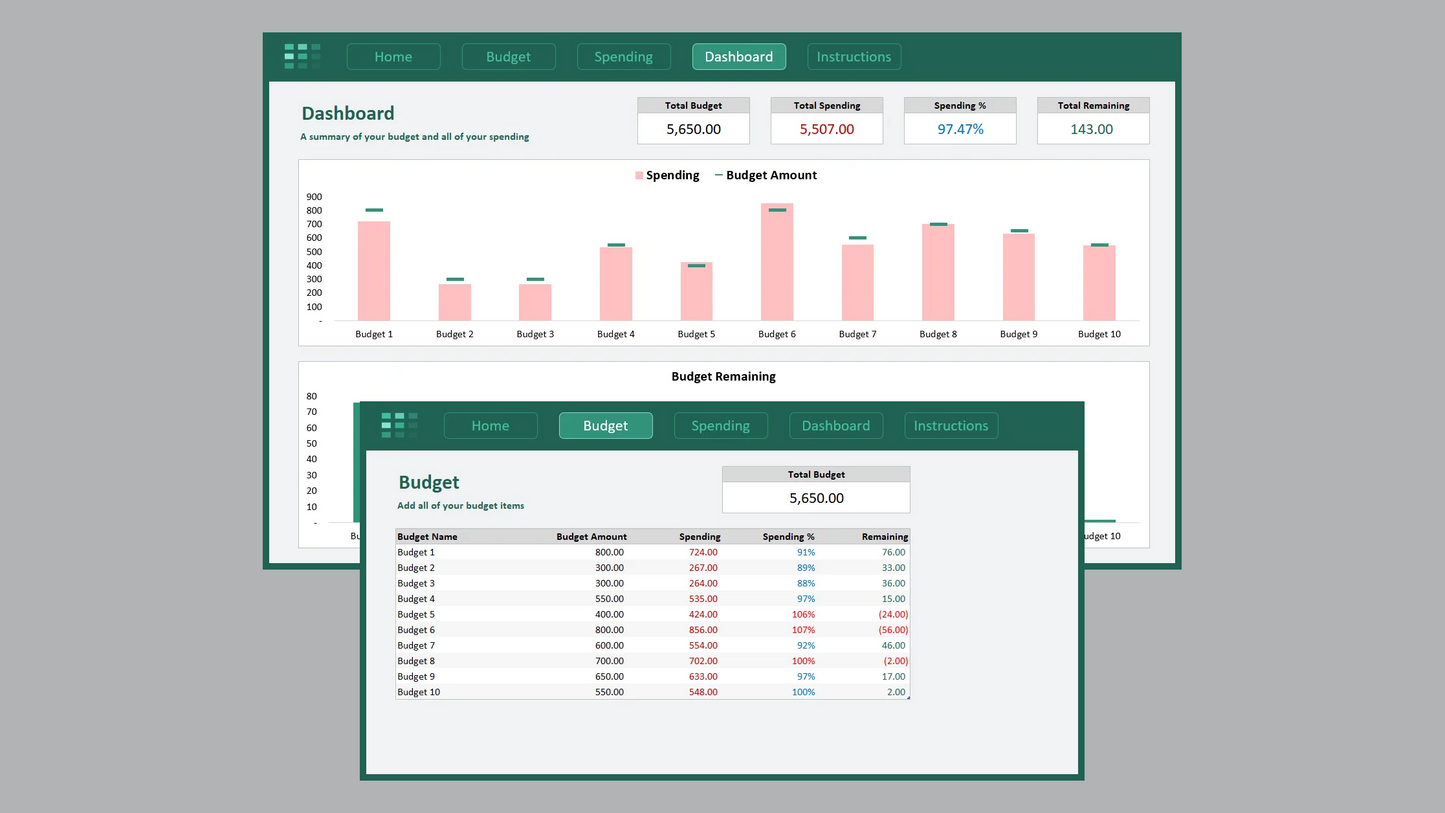Click the Budget Amount column header

coord(592,537)
